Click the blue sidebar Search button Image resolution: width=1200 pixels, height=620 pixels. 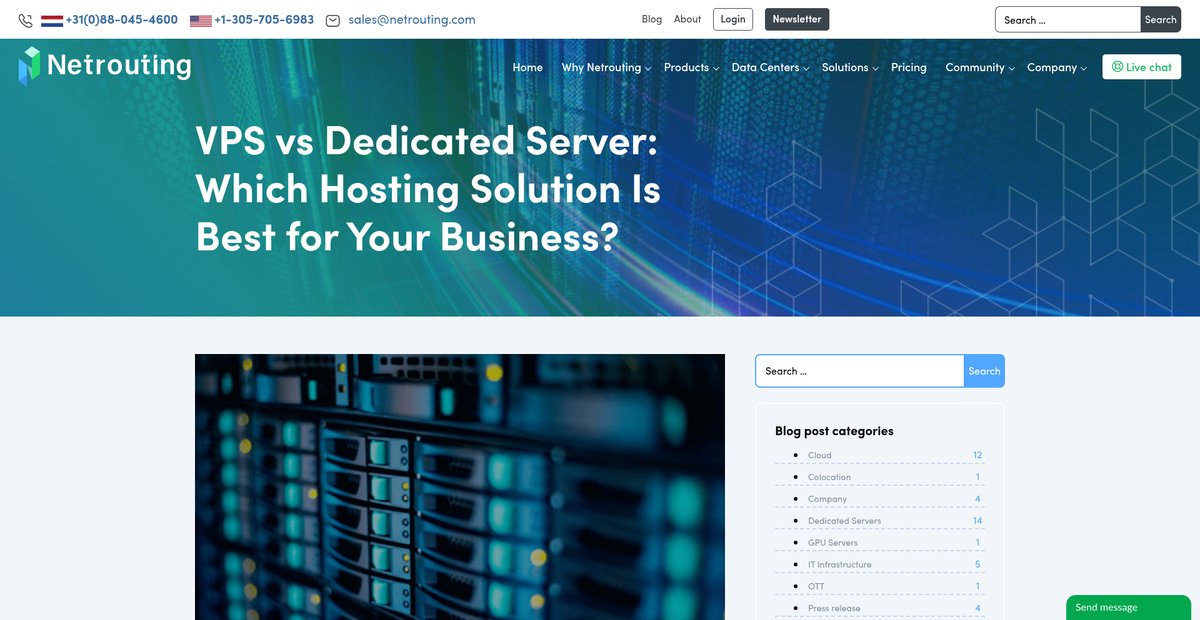pyautogui.click(x=984, y=371)
